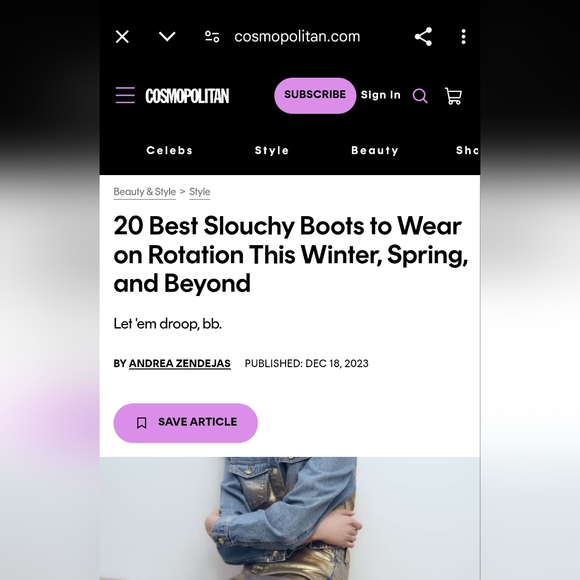
Task: Close the browser custom tab with X
Action: [x=122, y=37]
